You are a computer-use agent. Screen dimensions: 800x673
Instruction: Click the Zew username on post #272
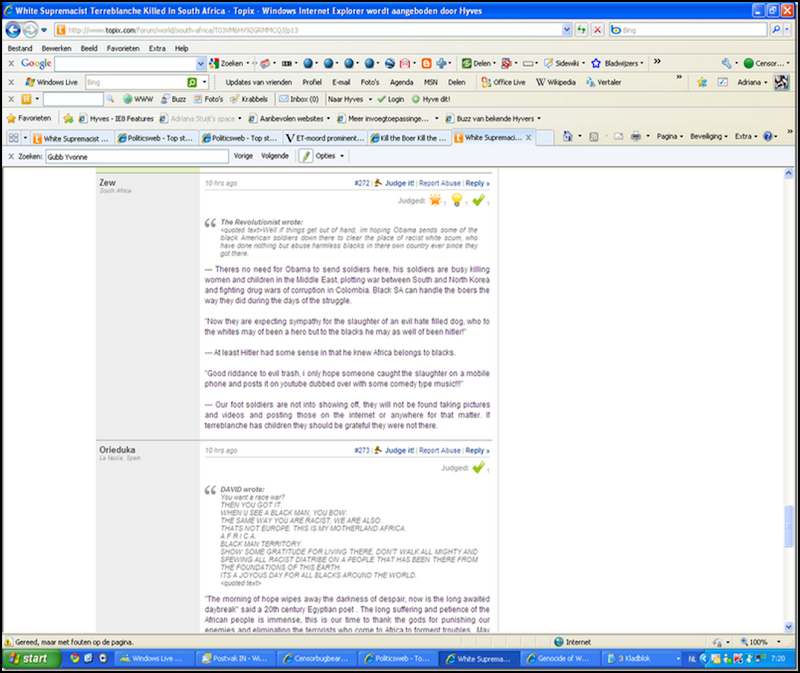(x=107, y=182)
